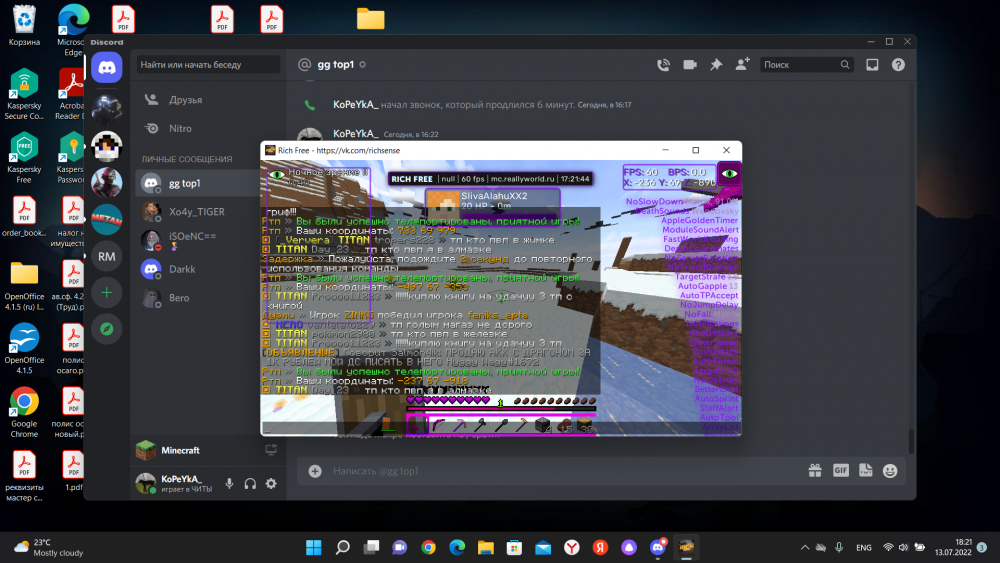Open User Settings gear in Discord
Image resolution: width=1000 pixels, height=563 pixels.
coord(271,483)
